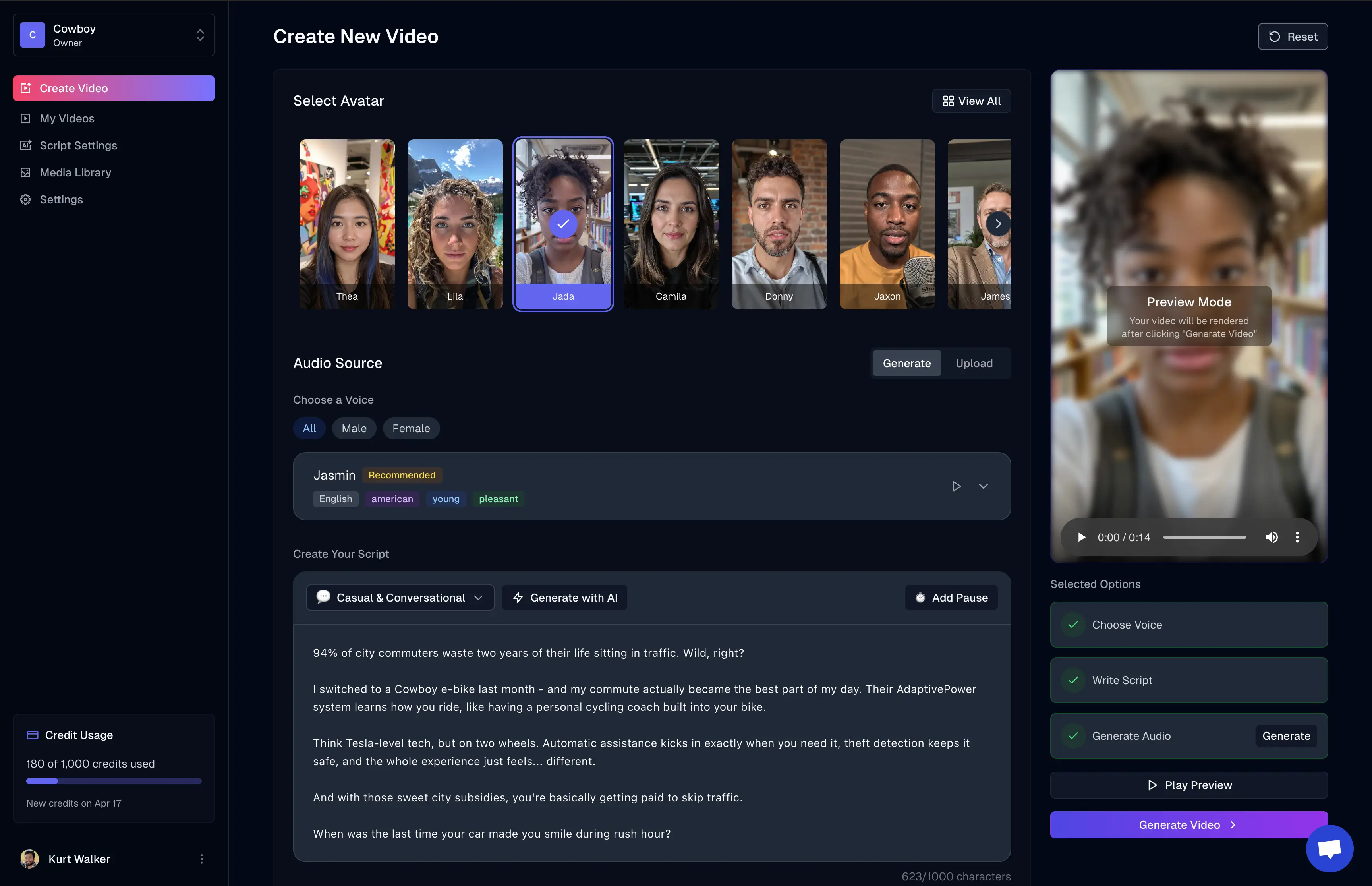Open Script Settings in the sidebar
This screenshot has width=1372, height=886.
coord(78,145)
